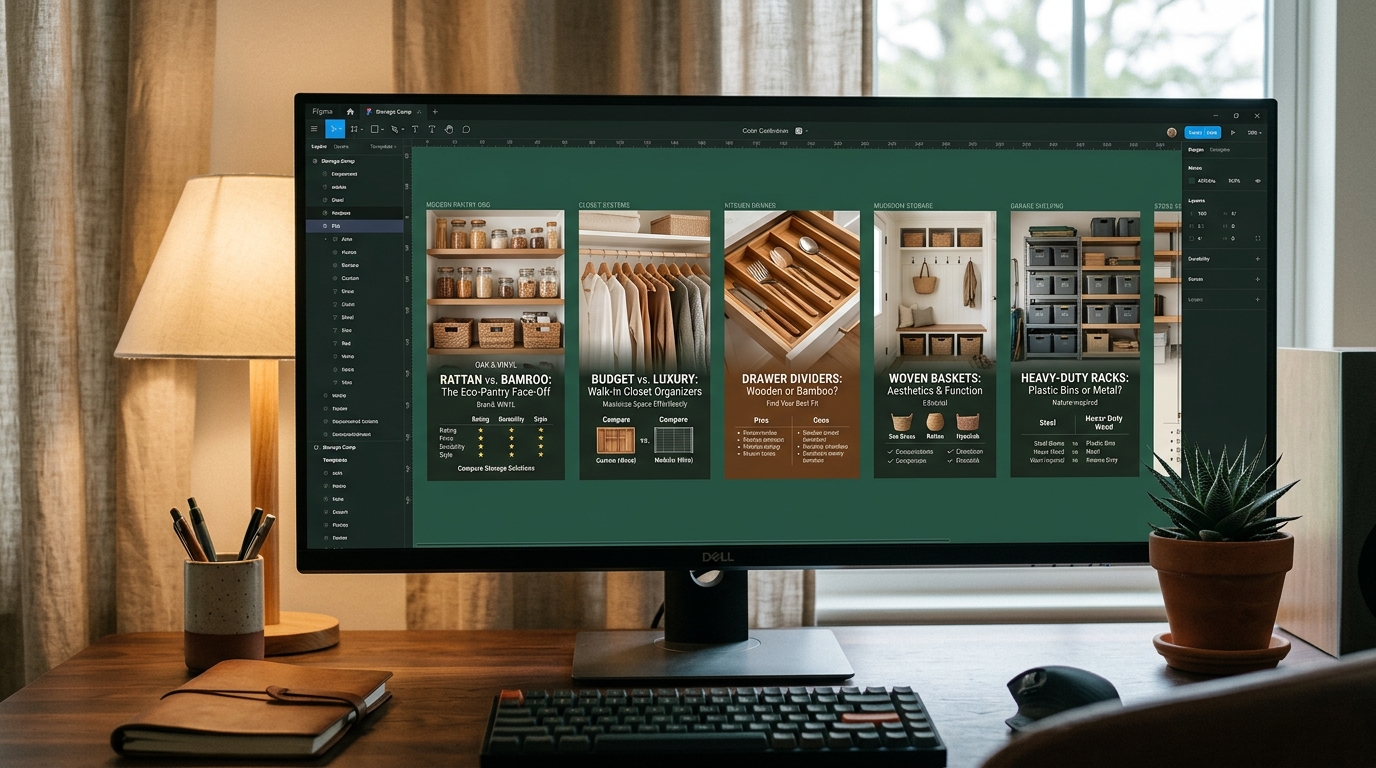Viewport: 1376px width, 768px height.
Task: Select the Rectangle shape tool
Action: 375,129
